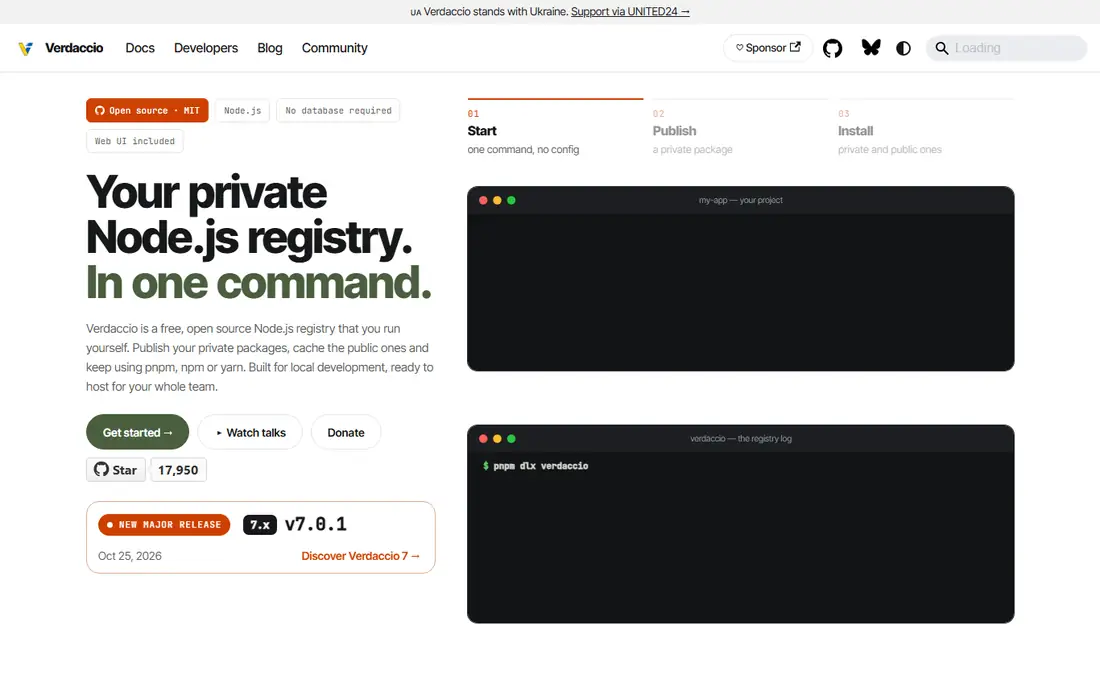Follow the Support via UNITED24 link
Viewport: 1100px width, 688px height.
[x=630, y=11]
